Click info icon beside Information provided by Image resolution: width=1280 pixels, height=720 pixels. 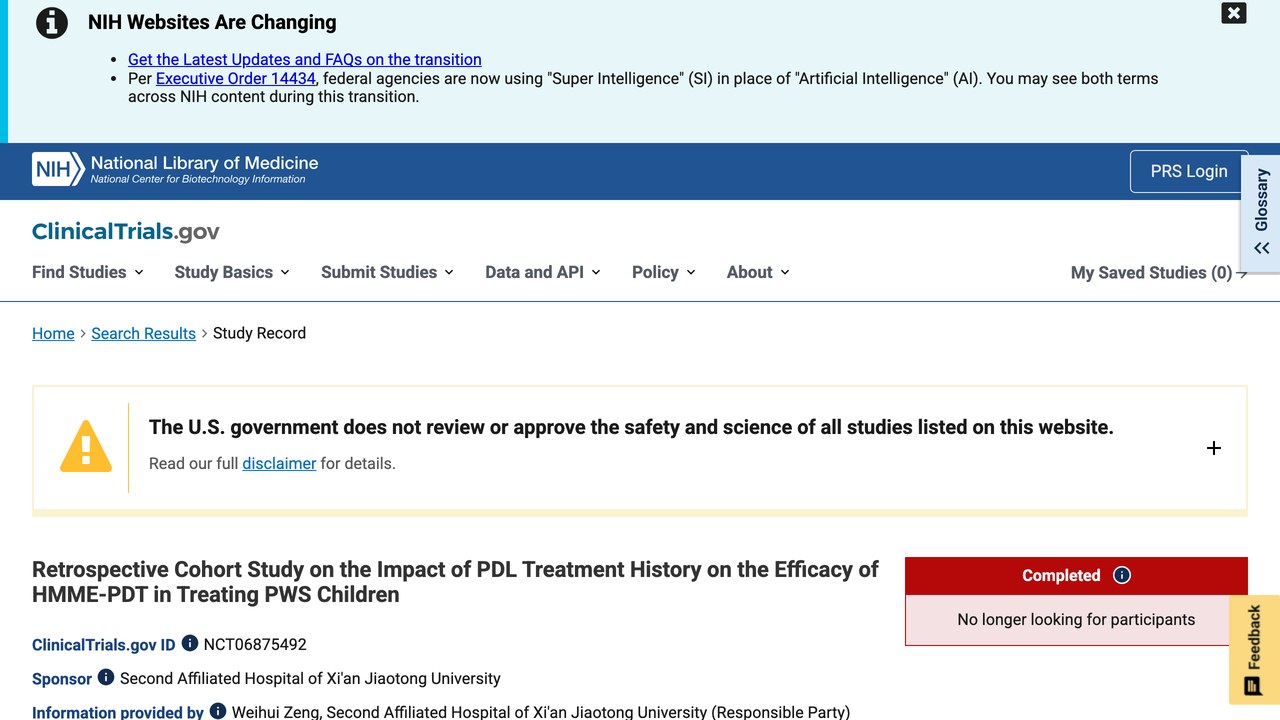coord(218,711)
